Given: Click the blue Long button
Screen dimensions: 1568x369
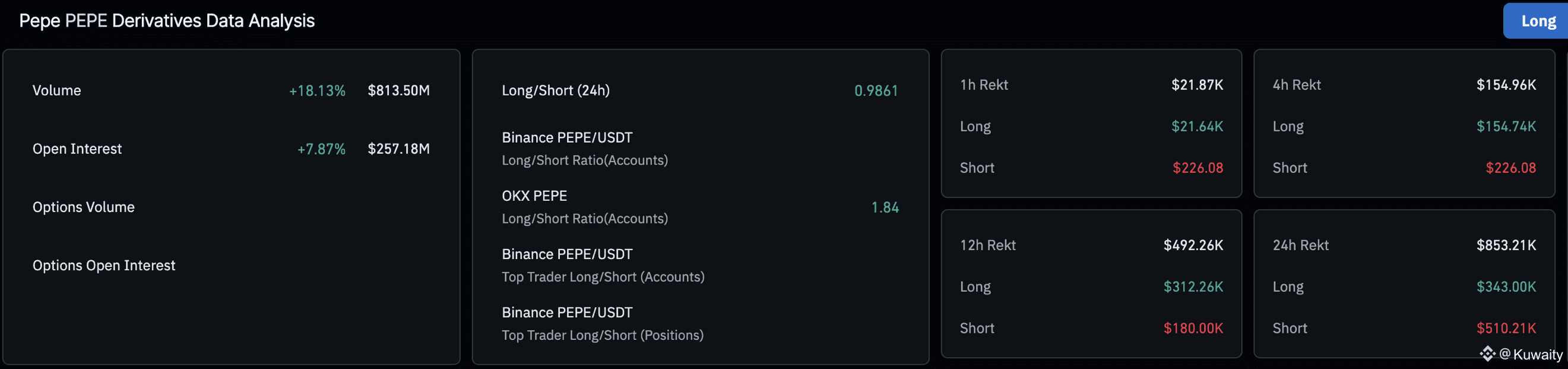Looking at the screenshot, I should click(x=1537, y=21).
